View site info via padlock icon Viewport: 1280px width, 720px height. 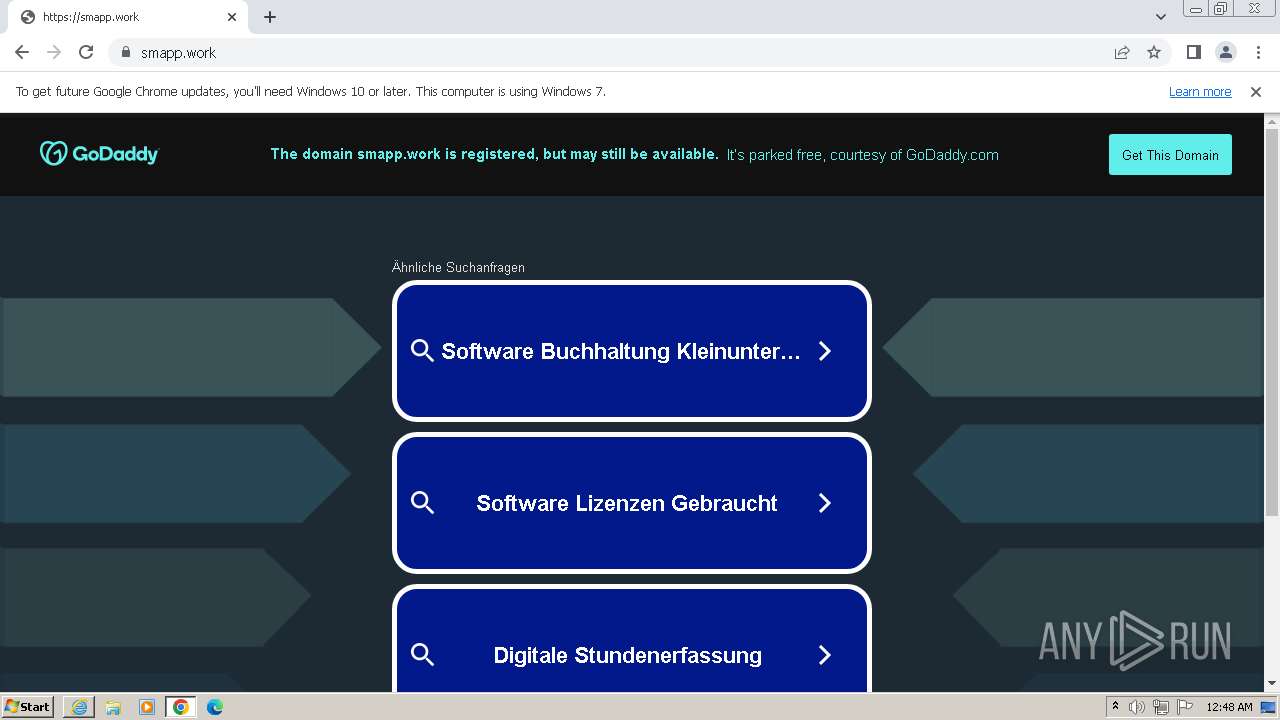tap(125, 52)
